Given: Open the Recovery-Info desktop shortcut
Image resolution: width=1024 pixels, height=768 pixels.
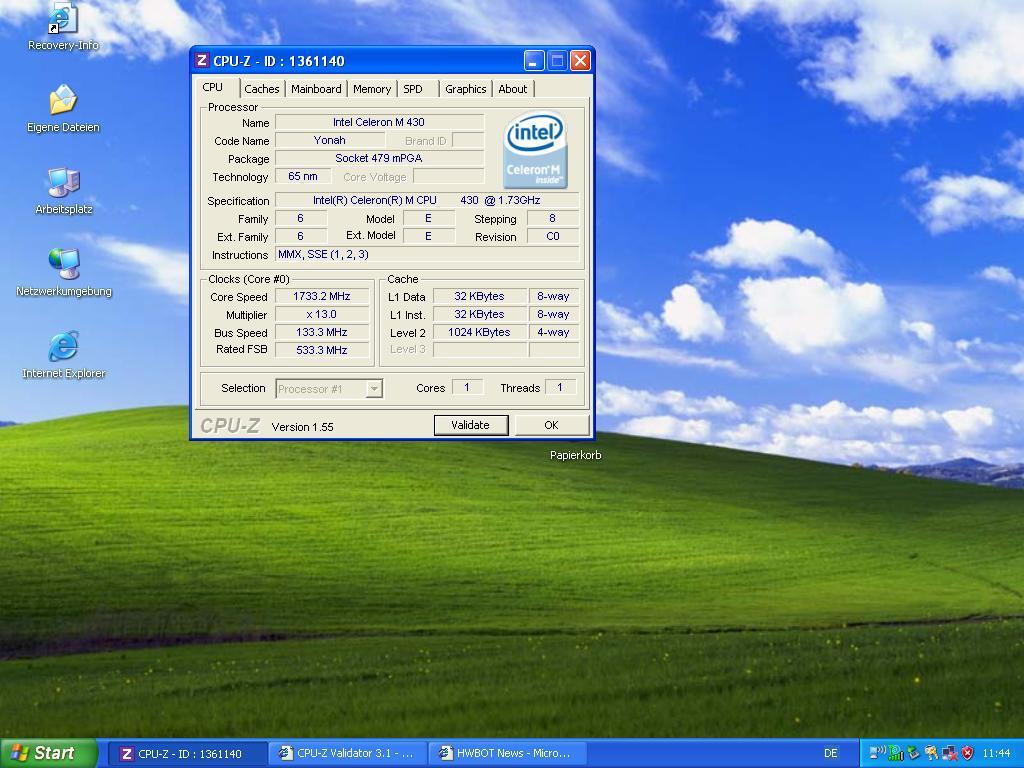Looking at the screenshot, I should click(63, 26).
